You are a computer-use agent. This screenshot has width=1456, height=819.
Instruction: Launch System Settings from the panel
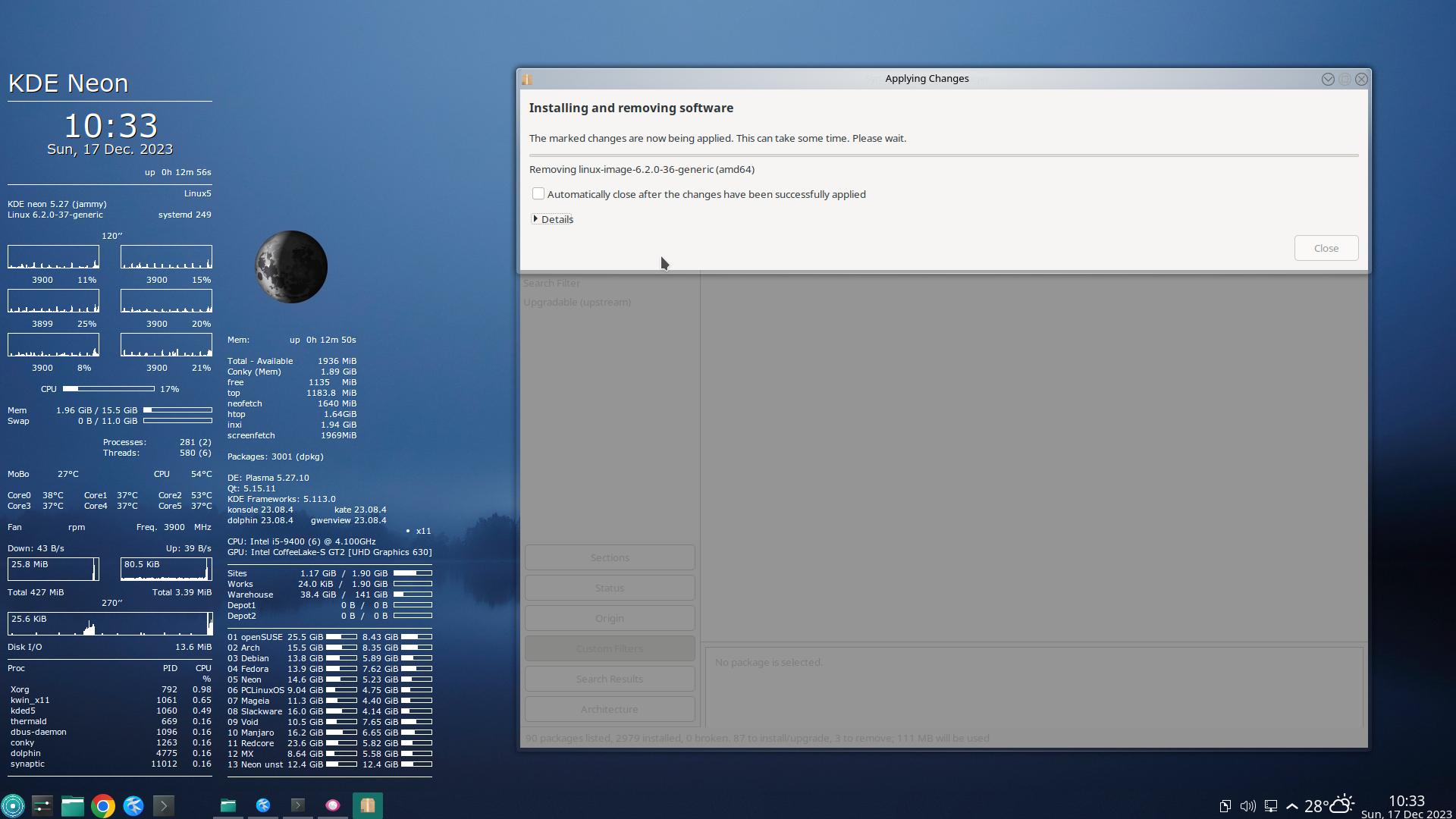42,805
